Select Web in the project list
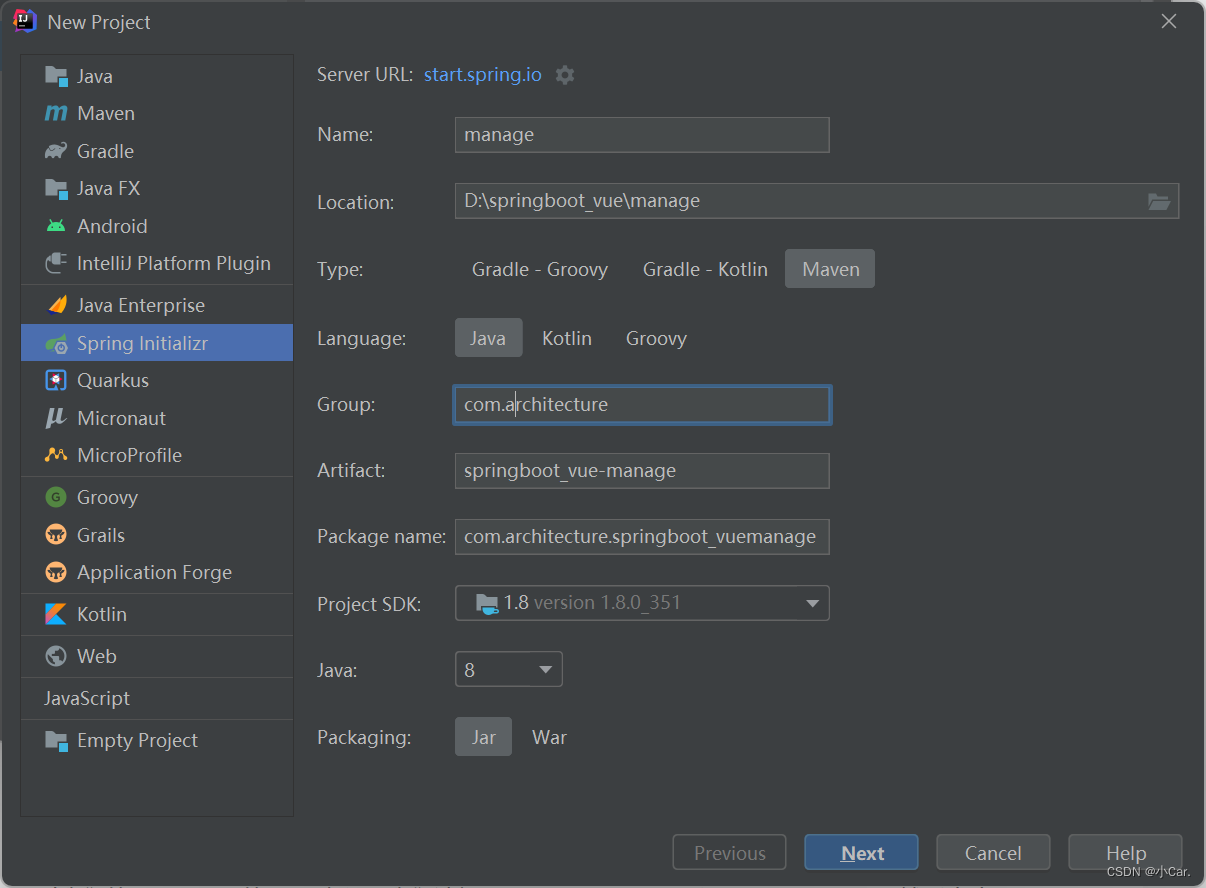 coord(157,656)
